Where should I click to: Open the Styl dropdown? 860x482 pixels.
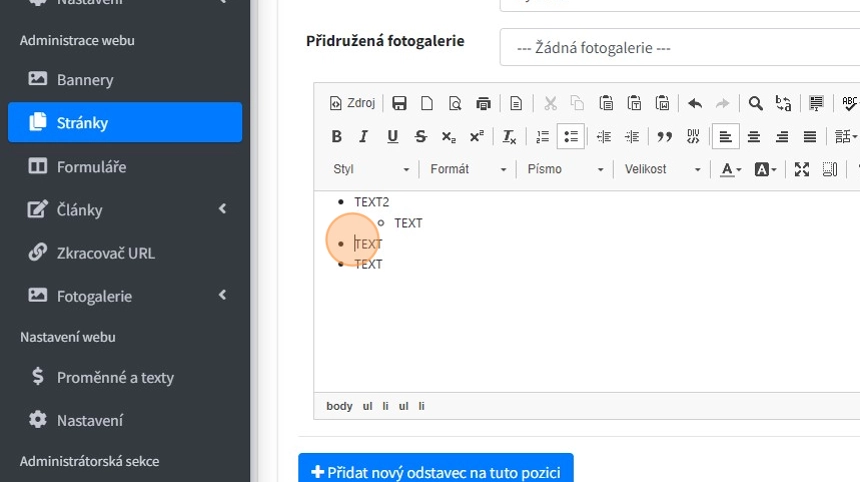coord(371,170)
